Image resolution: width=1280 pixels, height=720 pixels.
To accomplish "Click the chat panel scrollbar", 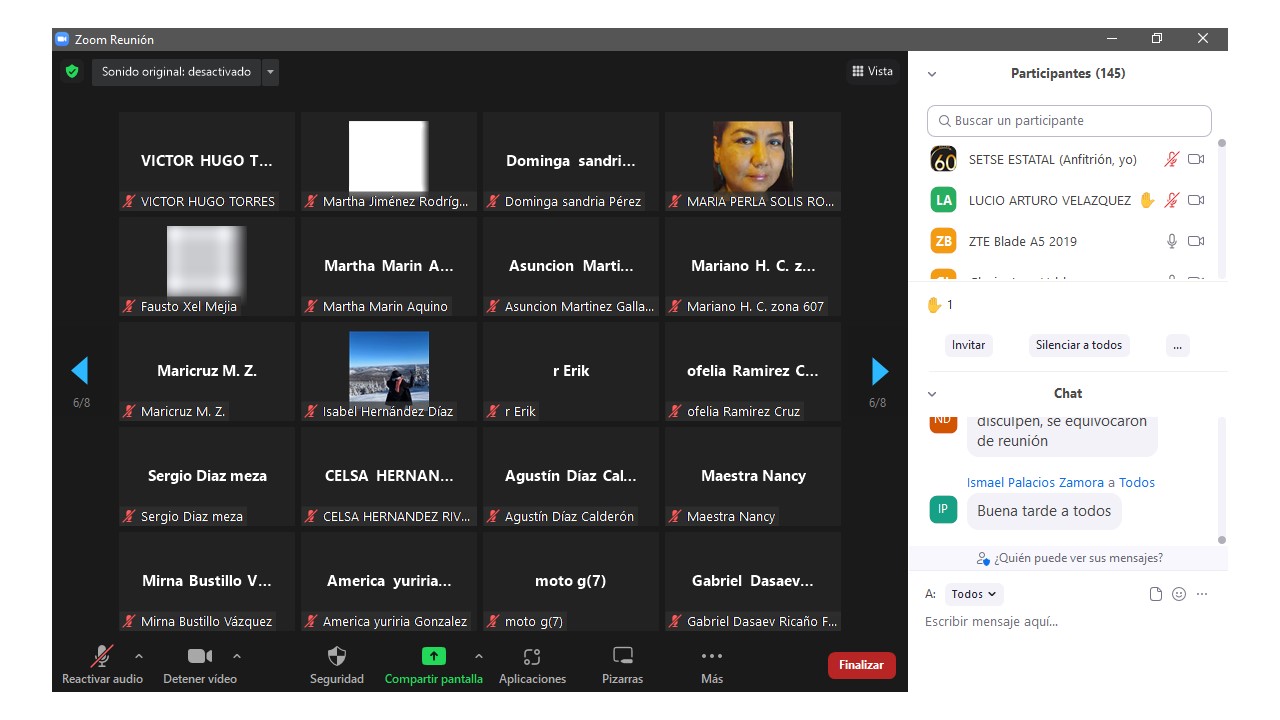I will tap(1221, 480).
